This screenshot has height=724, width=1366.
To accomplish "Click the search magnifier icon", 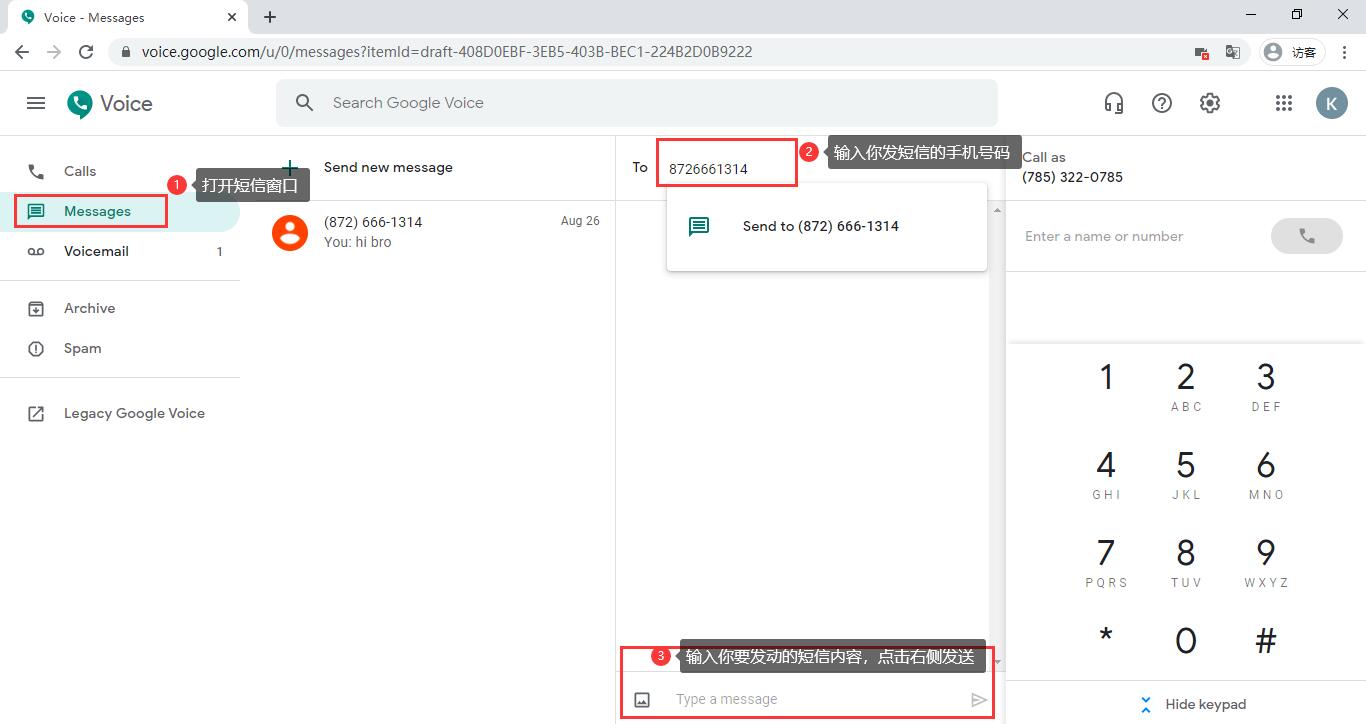I will [305, 103].
